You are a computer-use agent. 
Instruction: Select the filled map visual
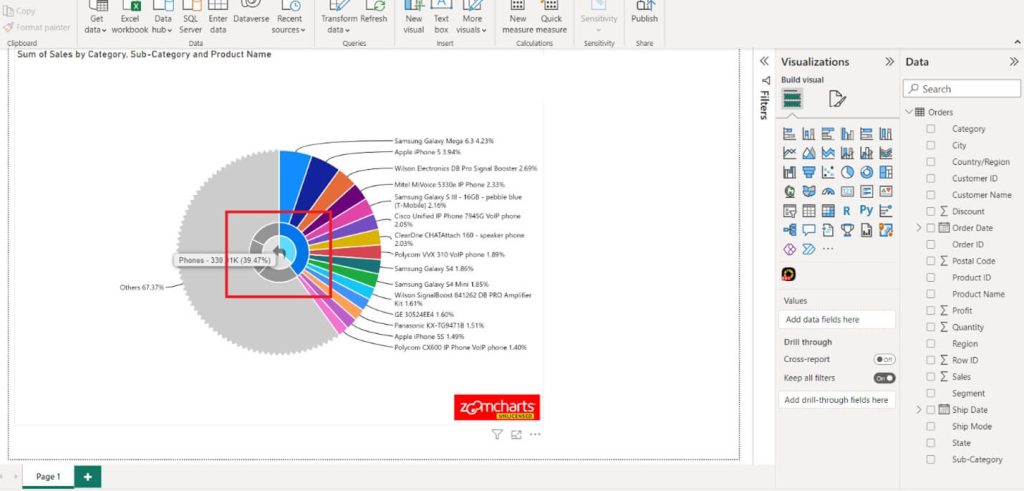808,191
